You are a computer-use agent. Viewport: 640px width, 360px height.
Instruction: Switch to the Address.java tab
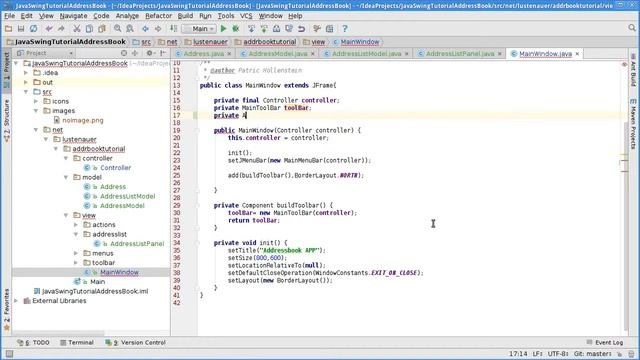[203, 53]
